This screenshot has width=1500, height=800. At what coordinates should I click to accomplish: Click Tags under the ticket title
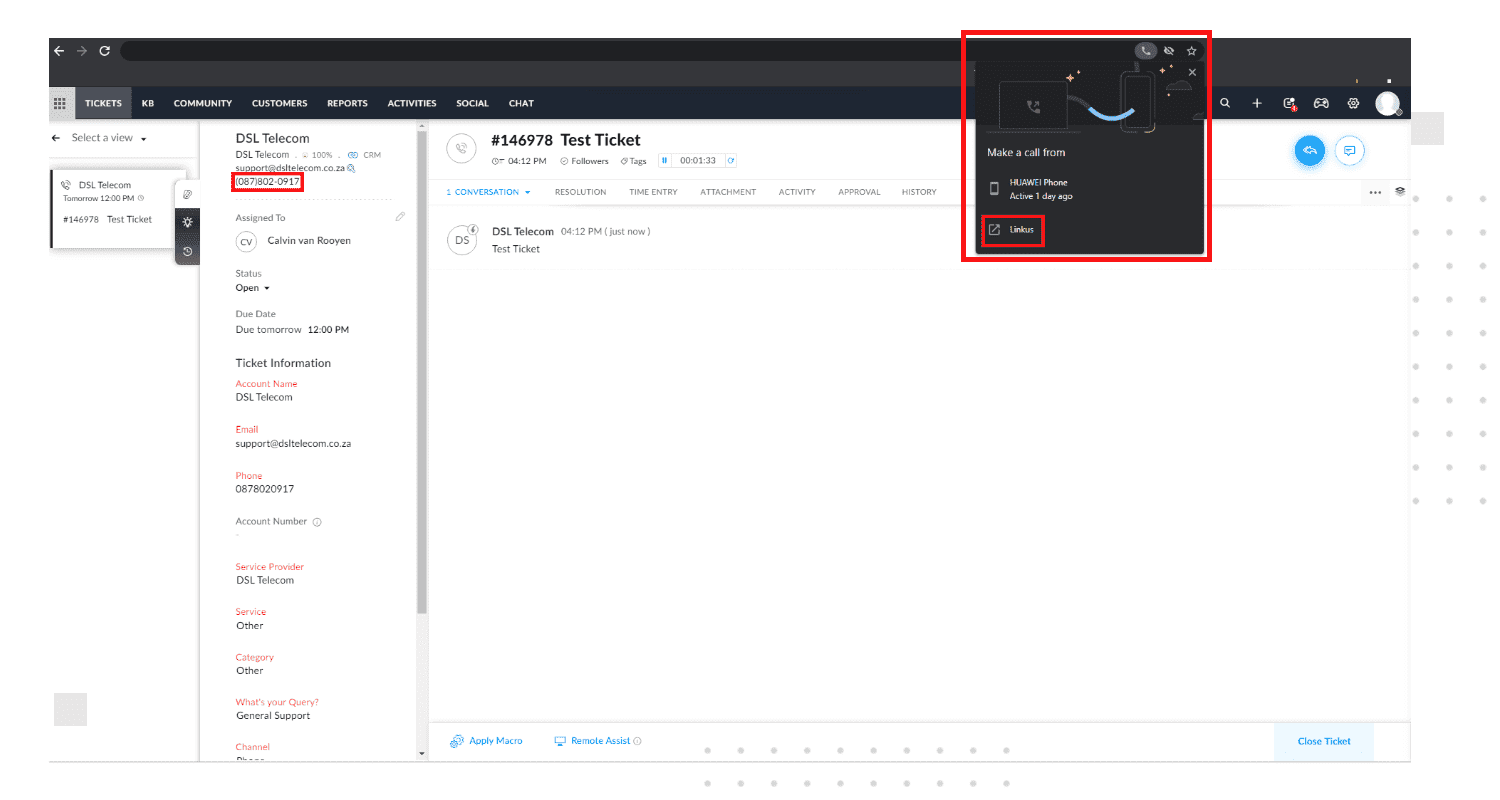[x=633, y=161]
